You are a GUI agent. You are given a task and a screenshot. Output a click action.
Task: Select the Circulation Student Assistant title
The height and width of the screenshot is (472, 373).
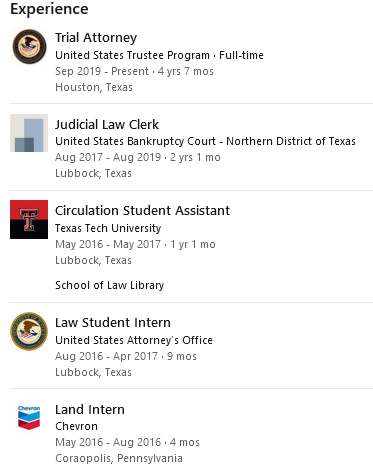point(142,211)
